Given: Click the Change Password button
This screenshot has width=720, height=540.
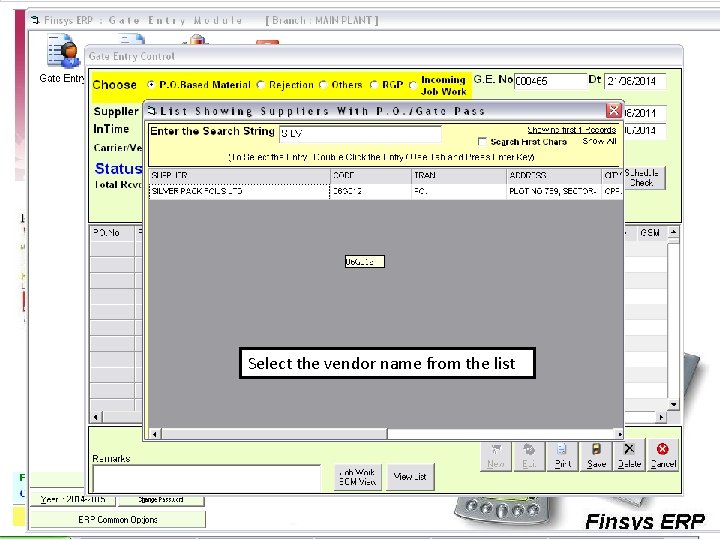Looking at the screenshot, I should pyautogui.click(x=161, y=500).
